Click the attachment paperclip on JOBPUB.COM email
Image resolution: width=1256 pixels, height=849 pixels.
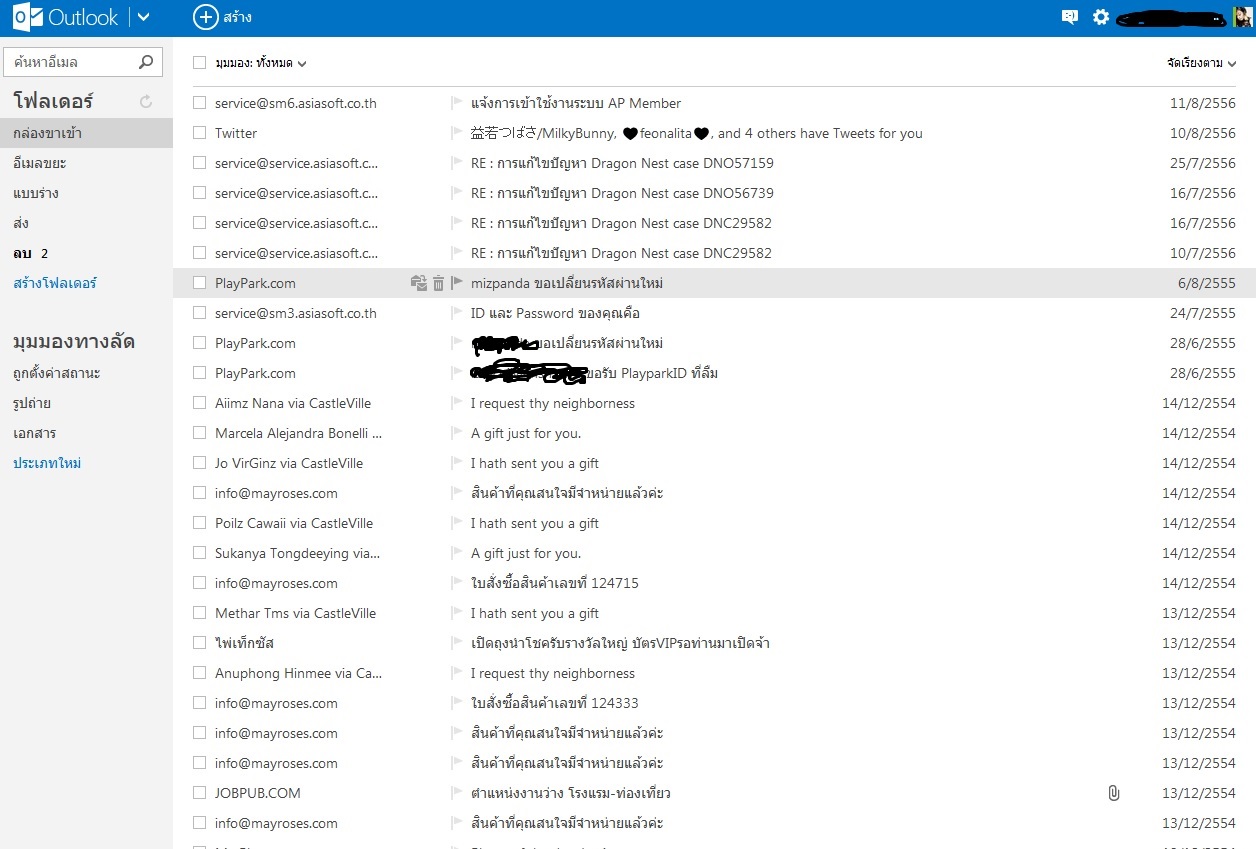(1113, 793)
